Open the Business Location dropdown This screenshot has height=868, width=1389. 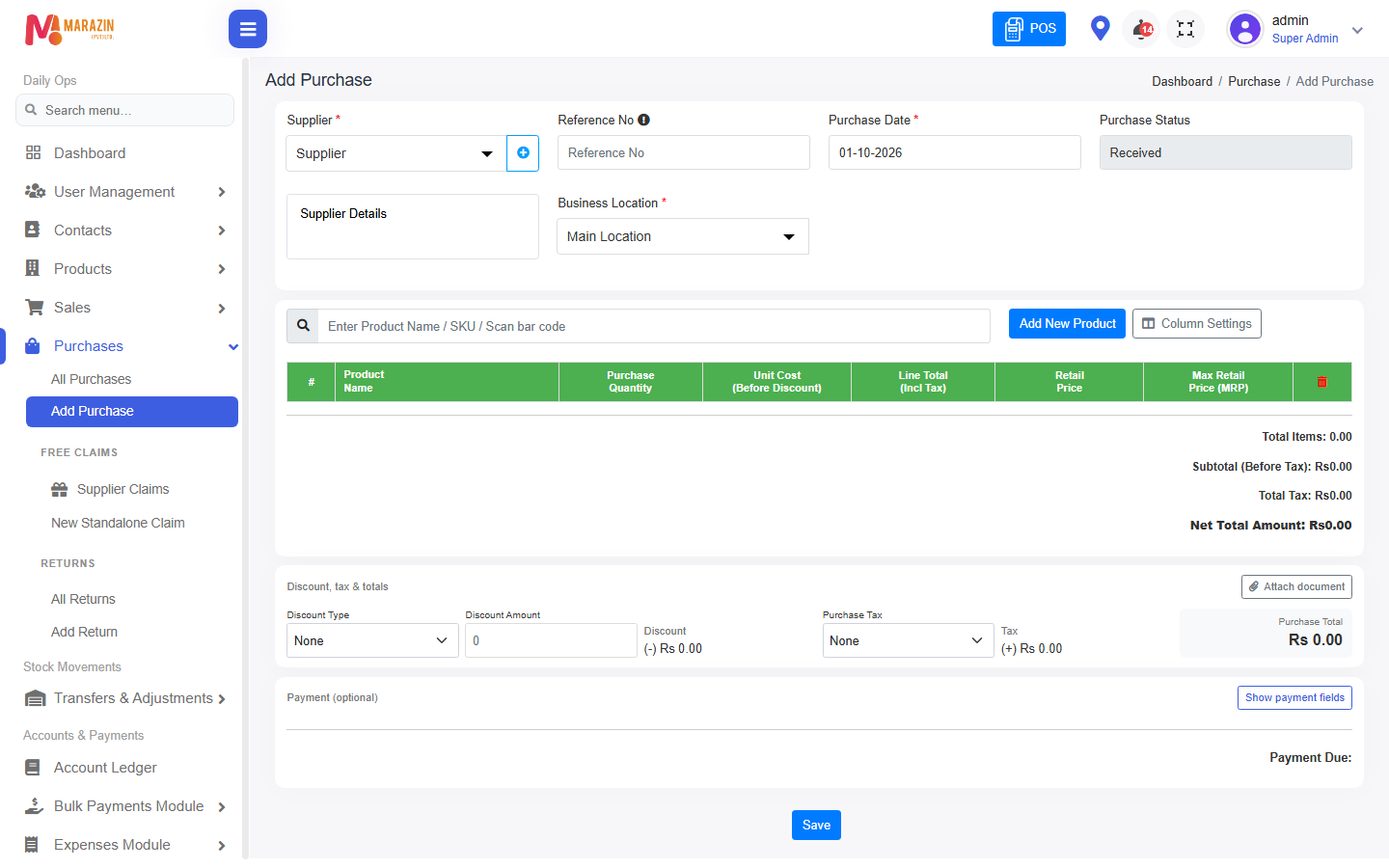[x=683, y=236]
